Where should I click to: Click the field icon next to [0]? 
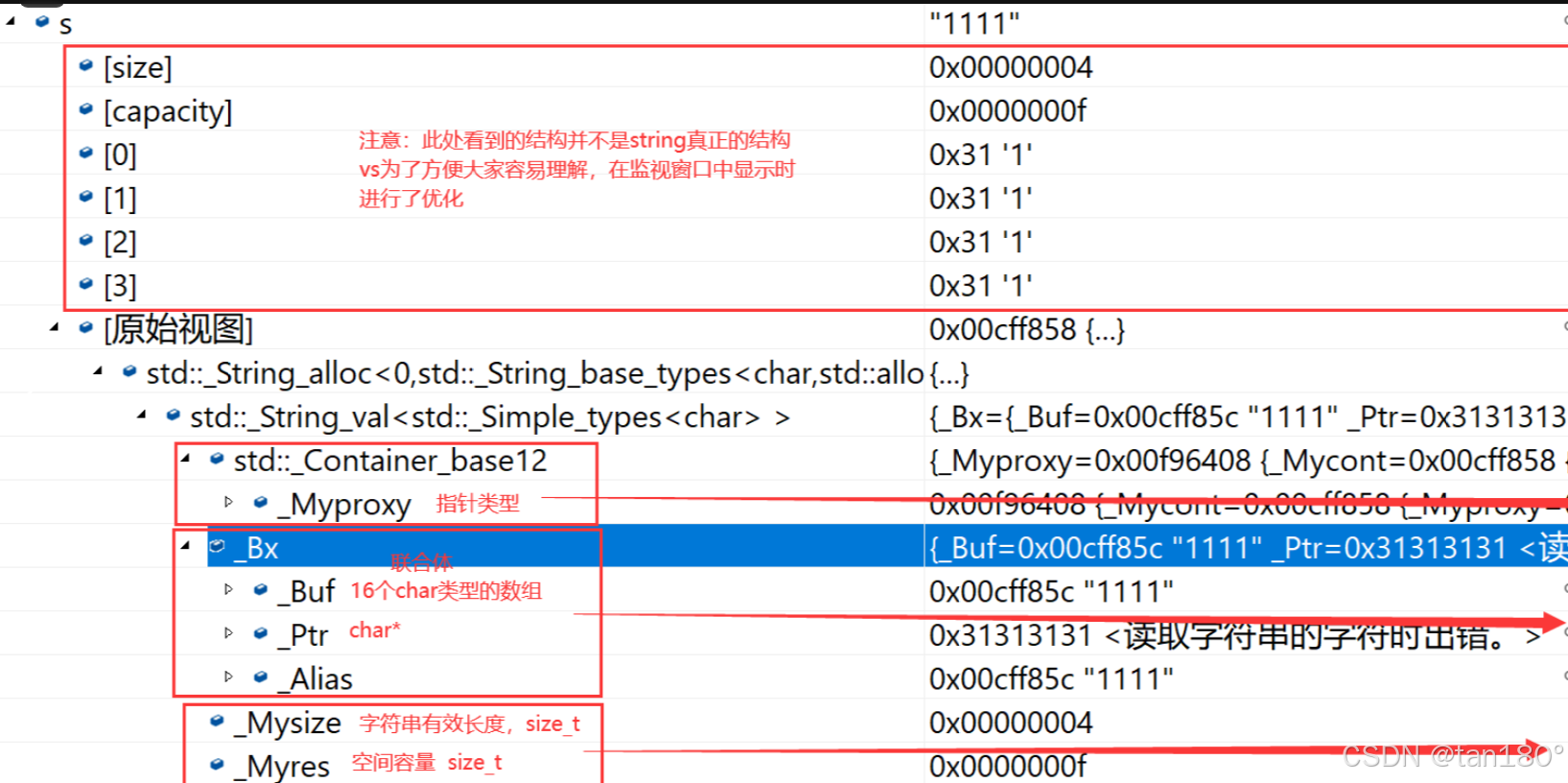click(x=85, y=154)
